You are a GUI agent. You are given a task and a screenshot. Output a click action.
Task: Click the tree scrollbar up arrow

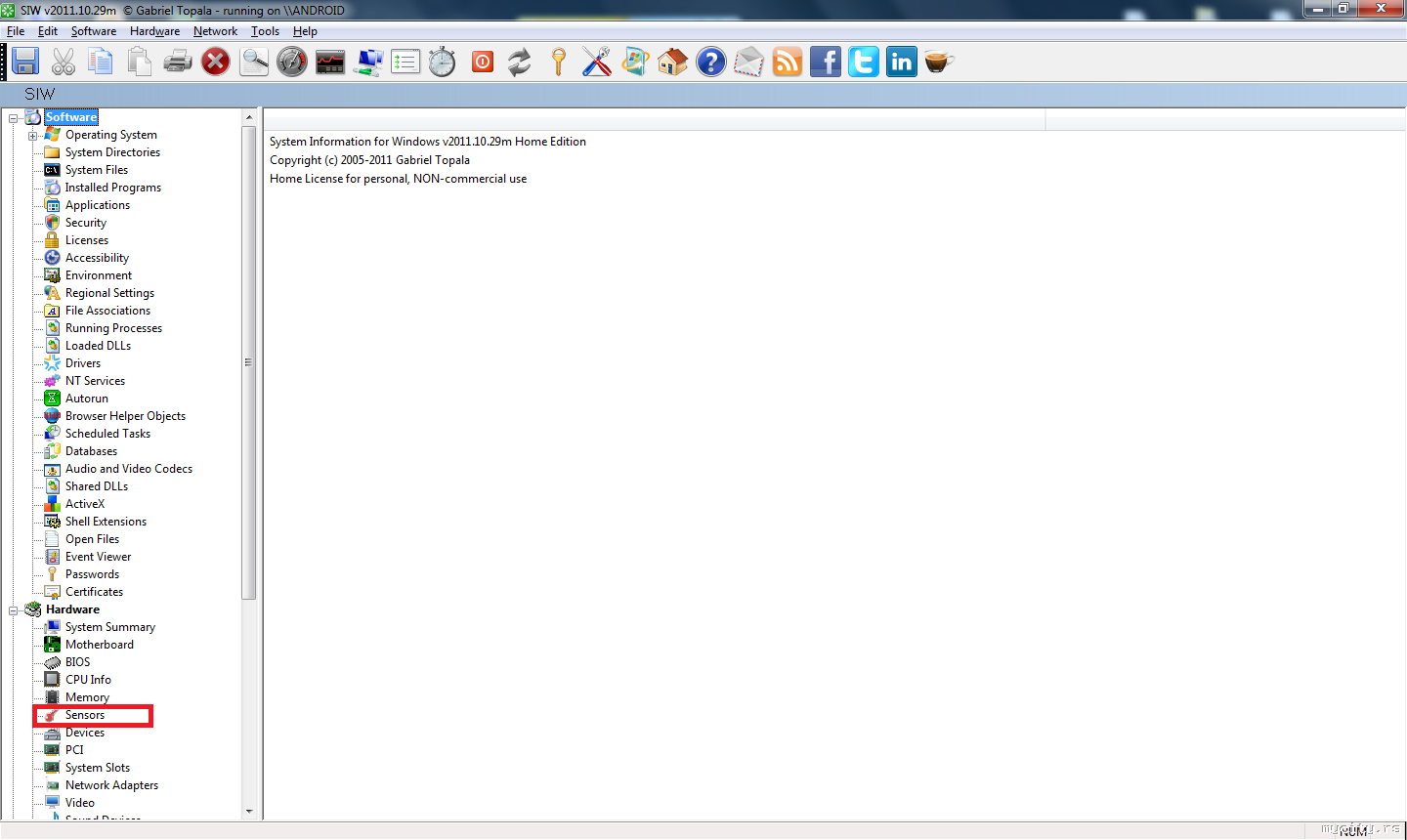tap(248, 116)
